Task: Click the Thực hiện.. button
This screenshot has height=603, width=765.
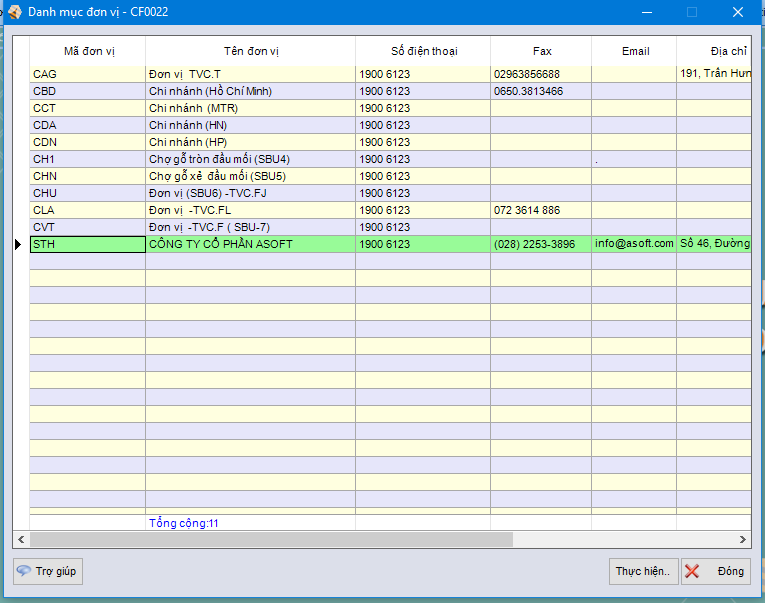Action: click(x=643, y=571)
